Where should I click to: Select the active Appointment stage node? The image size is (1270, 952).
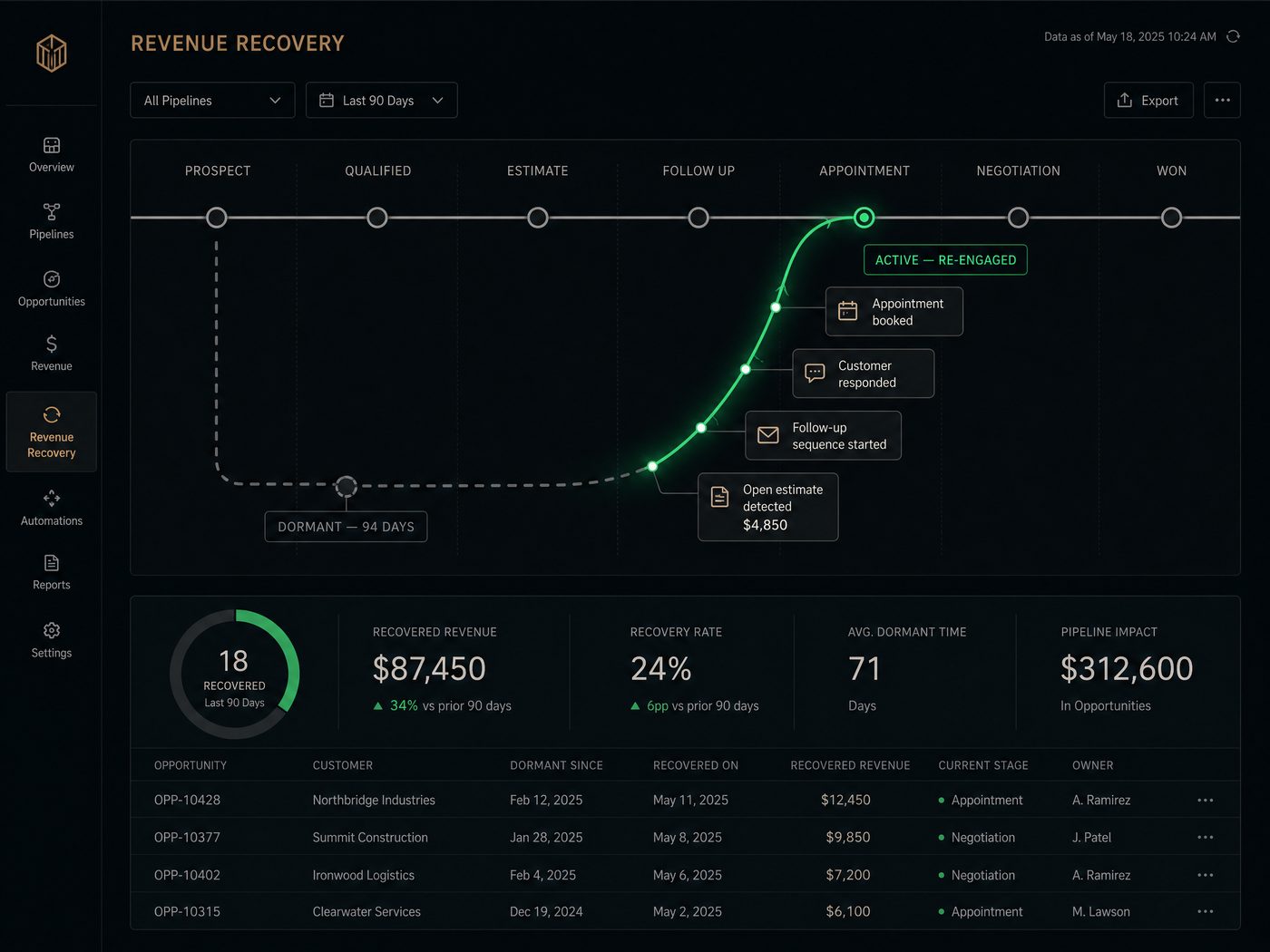tap(865, 218)
